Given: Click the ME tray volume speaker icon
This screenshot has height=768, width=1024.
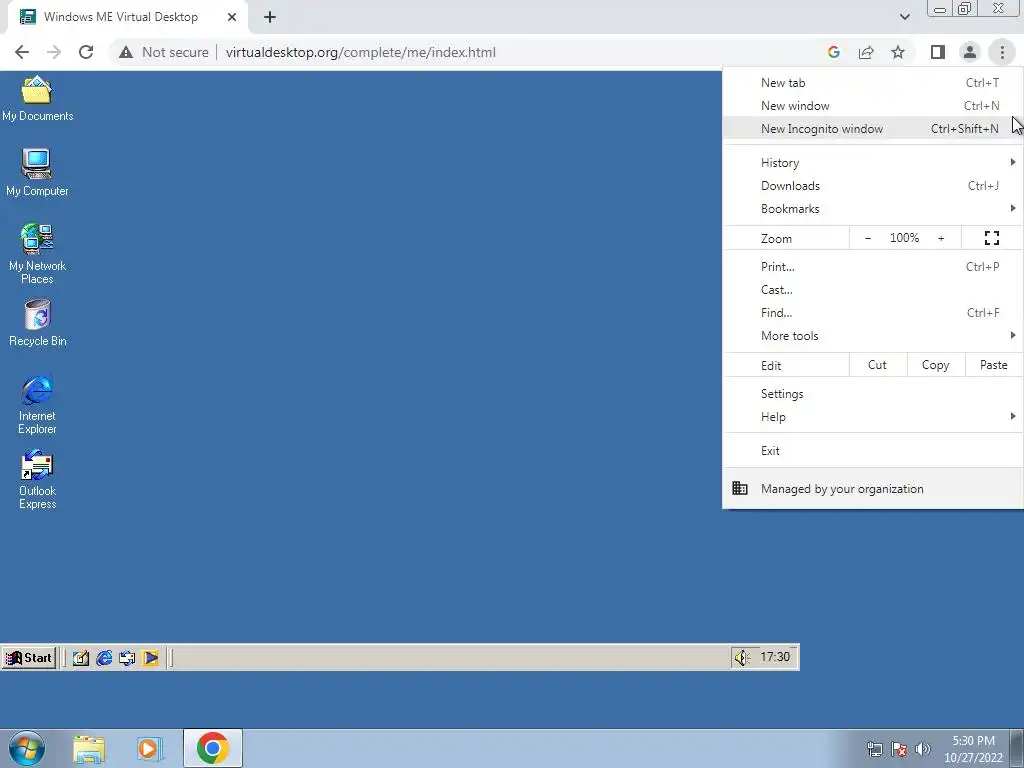Looking at the screenshot, I should (742, 658).
